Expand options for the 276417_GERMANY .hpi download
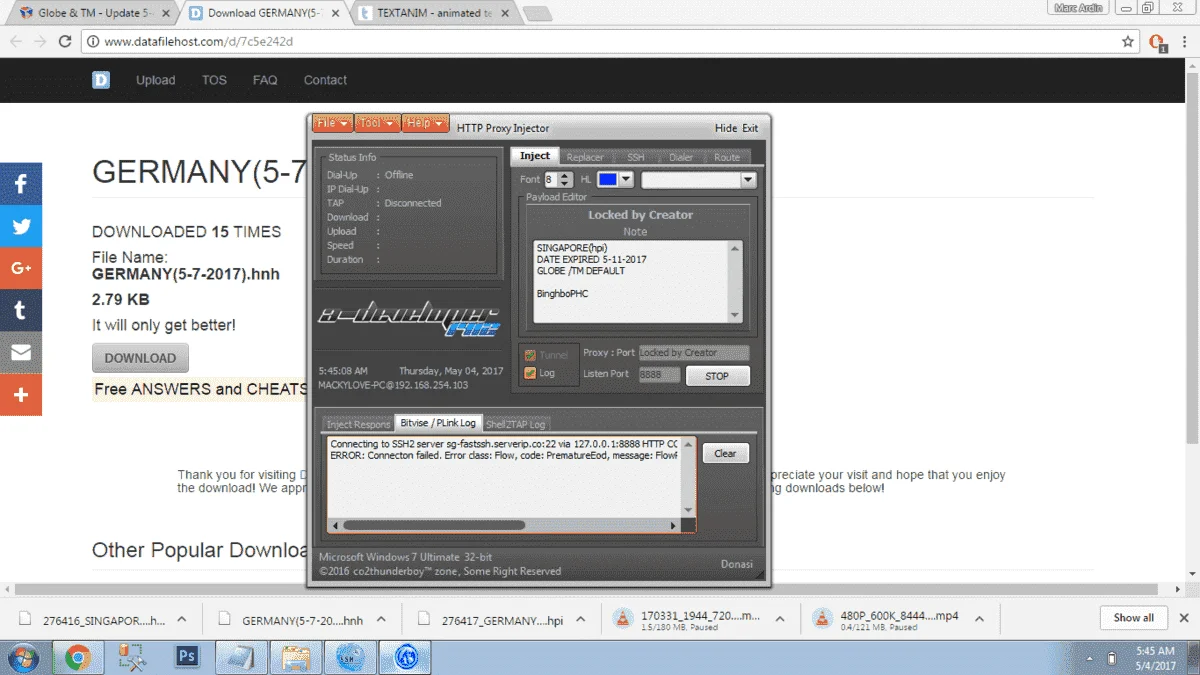Image resolution: width=1200 pixels, height=675 pixels. (x=579, y=619)
